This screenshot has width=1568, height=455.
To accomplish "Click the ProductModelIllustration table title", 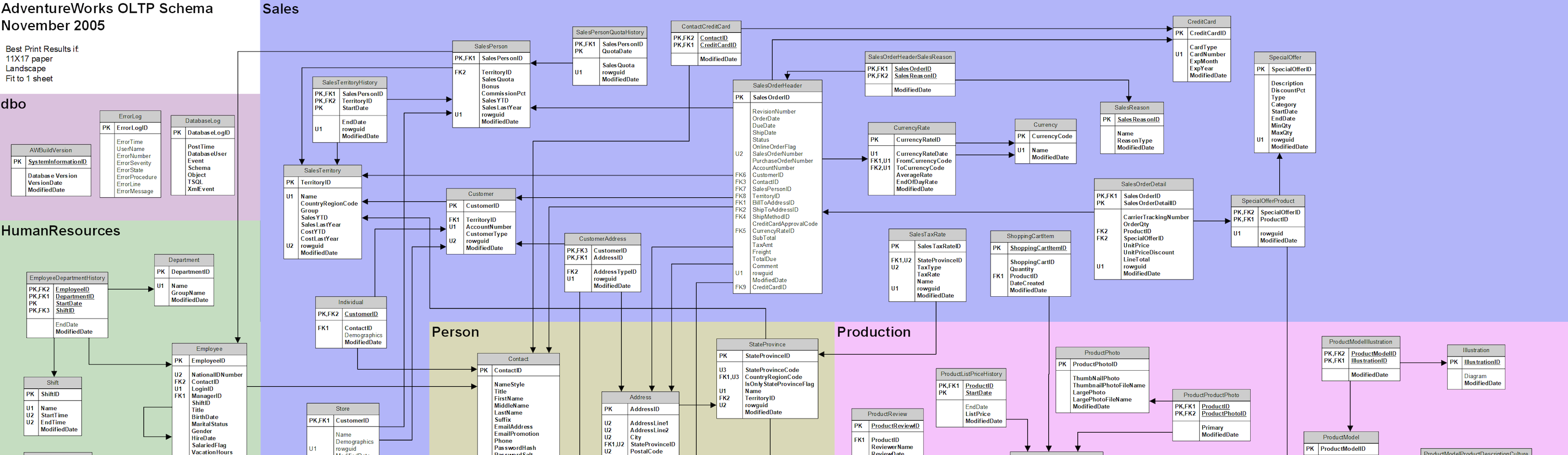I will click(1360, 343).
